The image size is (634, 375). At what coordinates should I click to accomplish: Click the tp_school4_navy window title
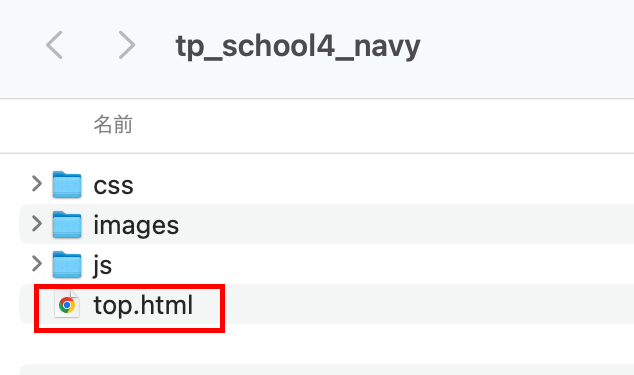[x=298, y=47]
